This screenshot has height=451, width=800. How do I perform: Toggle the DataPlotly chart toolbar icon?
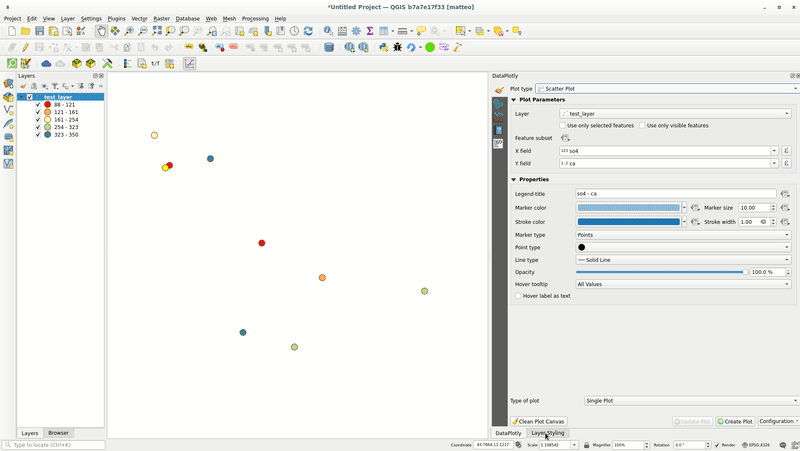189,63
